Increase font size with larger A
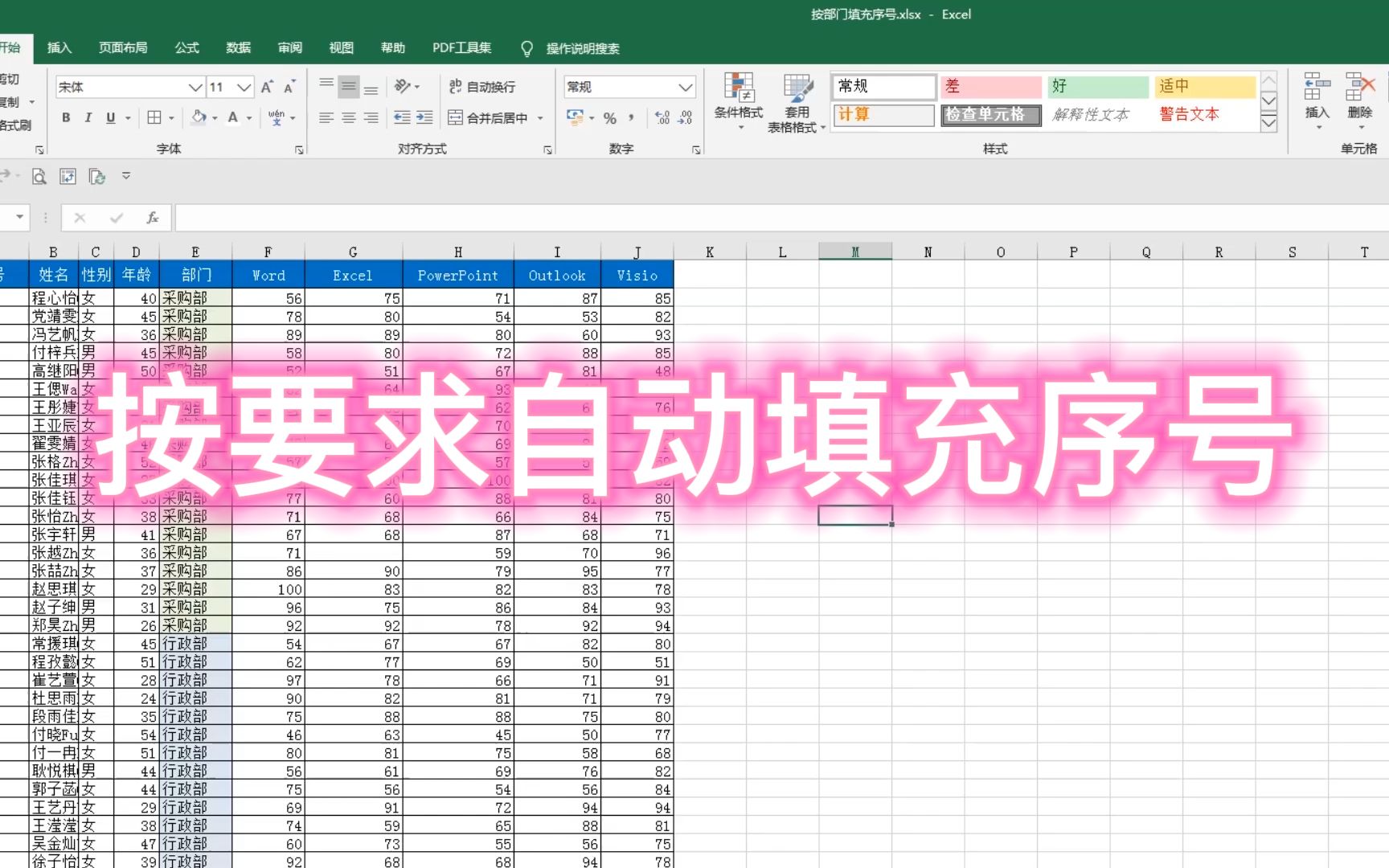The width and height of the screenshot is (1389, 868). tap(267, 87)
